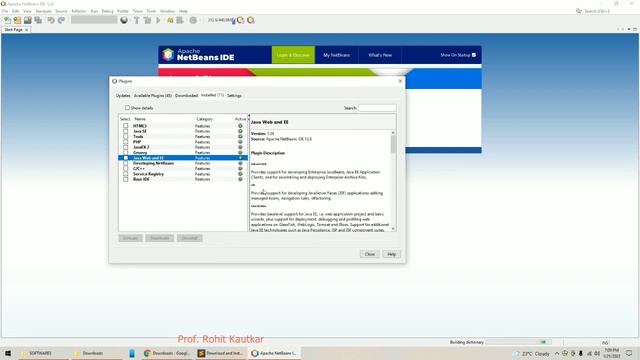640x360 pixels.
Task: Click the Building dictionary progress bar
Action: tap(518, 342)
